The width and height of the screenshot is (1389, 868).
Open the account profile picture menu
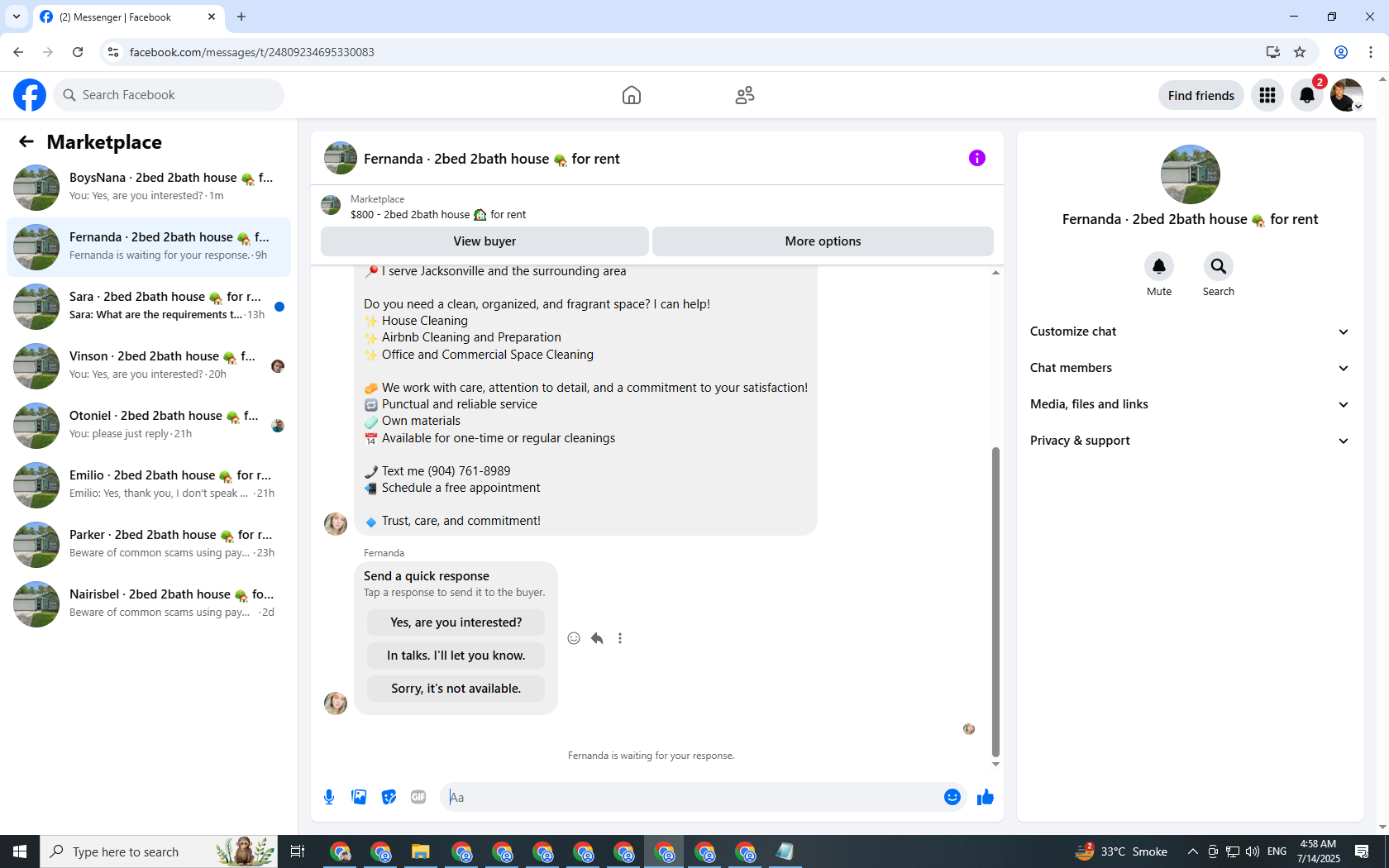(x=1347, y=95)
